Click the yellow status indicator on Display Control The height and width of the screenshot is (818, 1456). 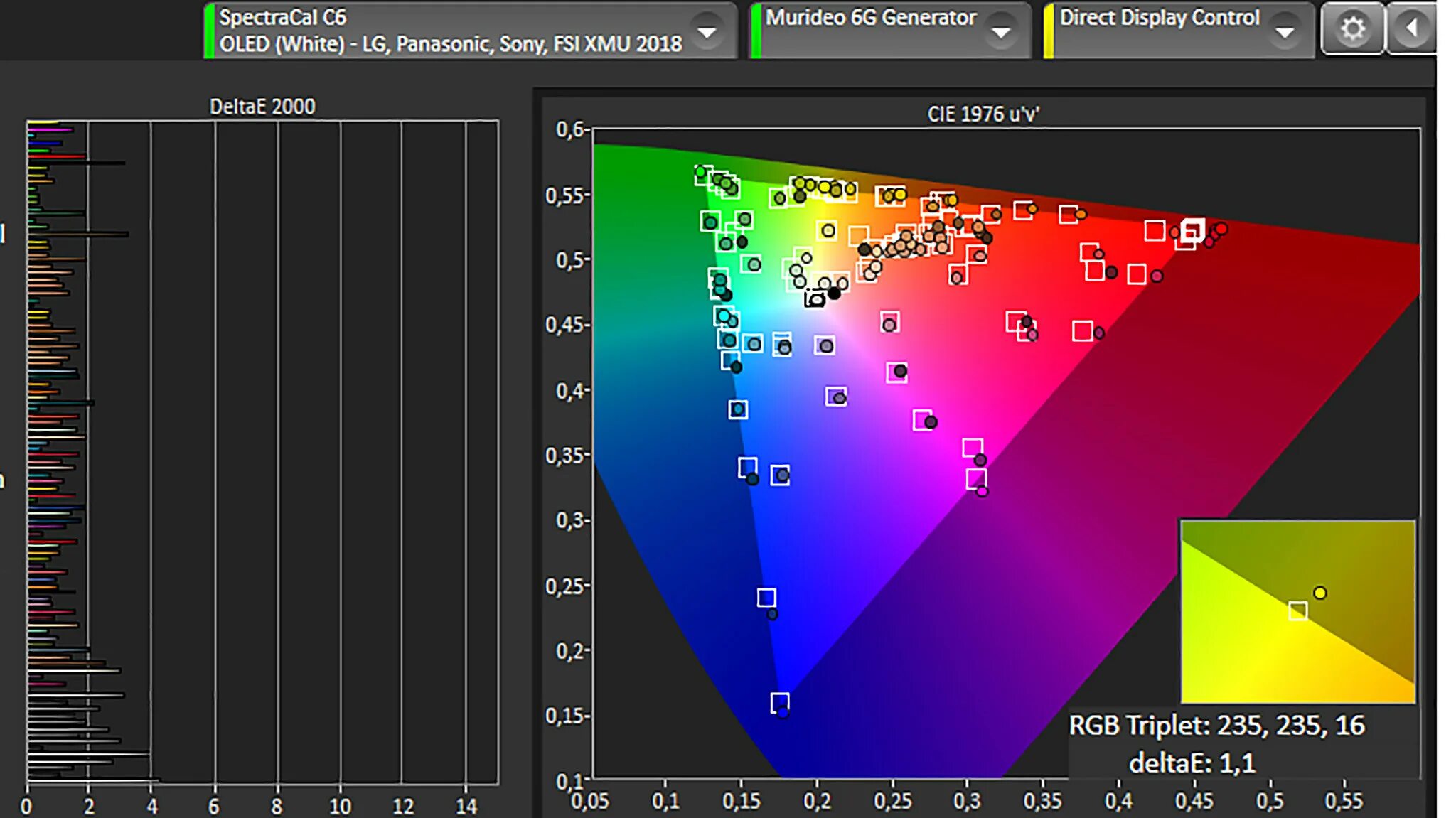click(1048, 31)
